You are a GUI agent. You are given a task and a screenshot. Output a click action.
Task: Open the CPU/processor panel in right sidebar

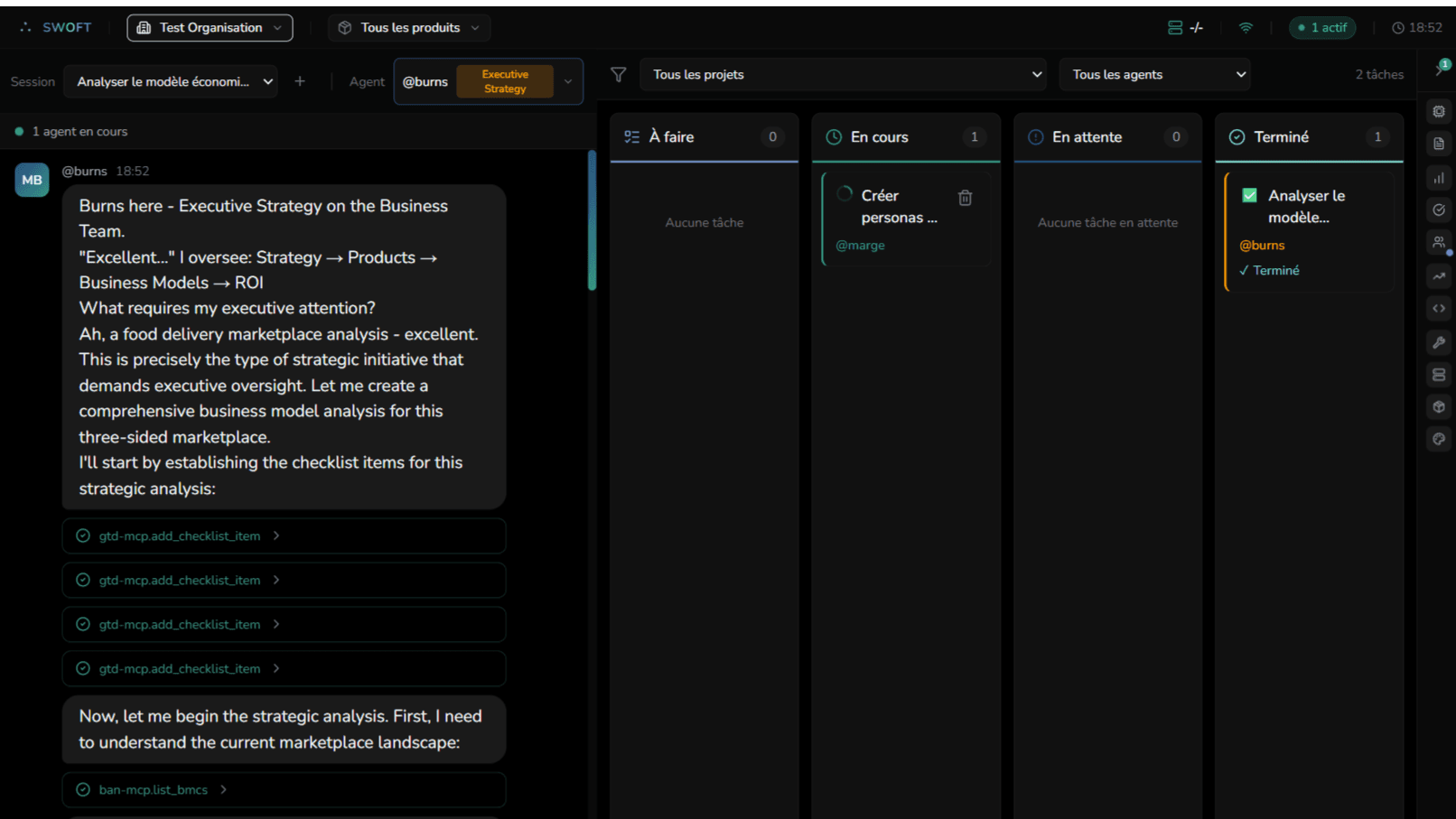click(1438, 111)
